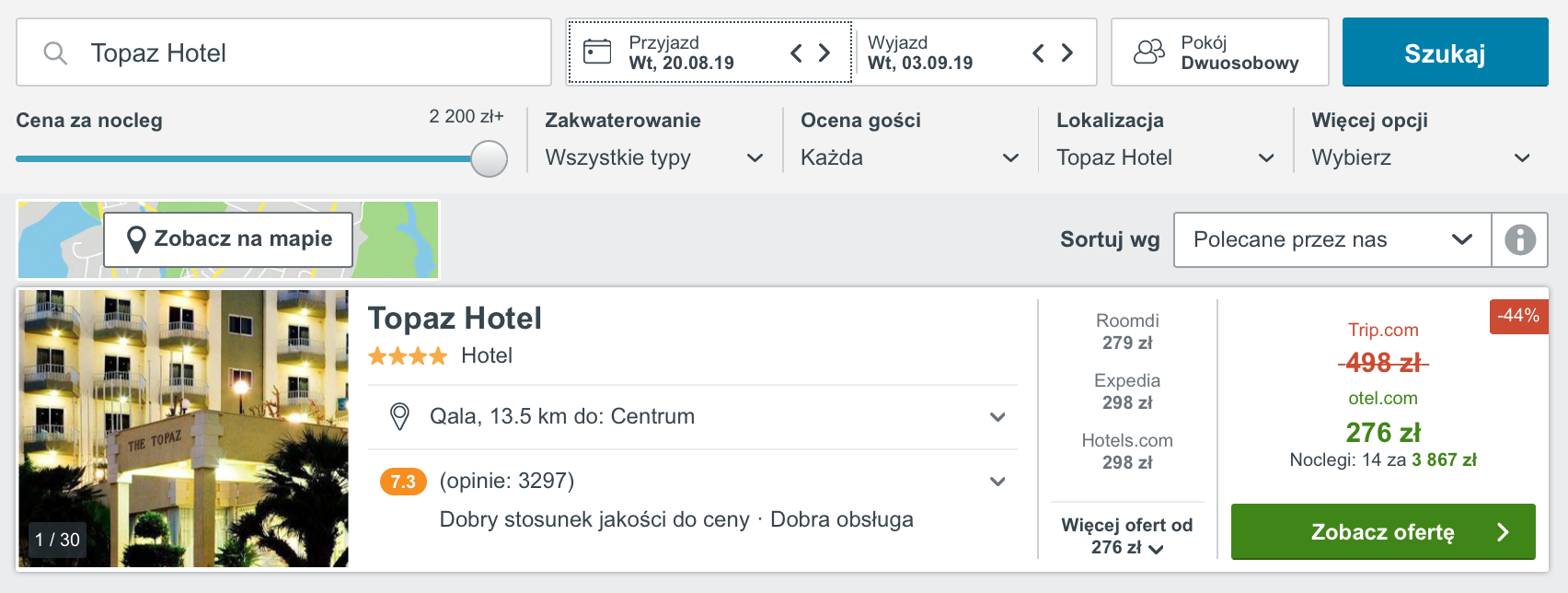This screenshot has height=593, width=1568.
Task: Advance check-in date by one day
Action: [824, 52]
